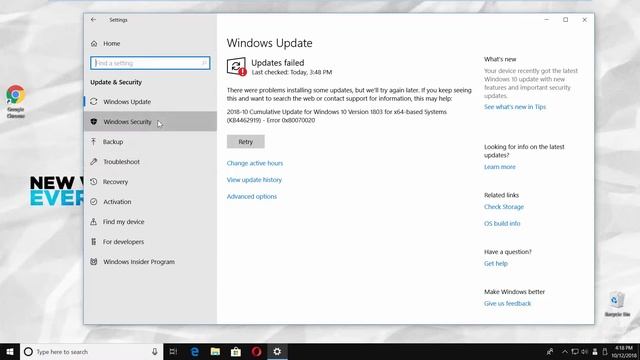Screen dimensions: 640x360
Task: Click the Backup upload arrow icon
Action: (93, 142)
